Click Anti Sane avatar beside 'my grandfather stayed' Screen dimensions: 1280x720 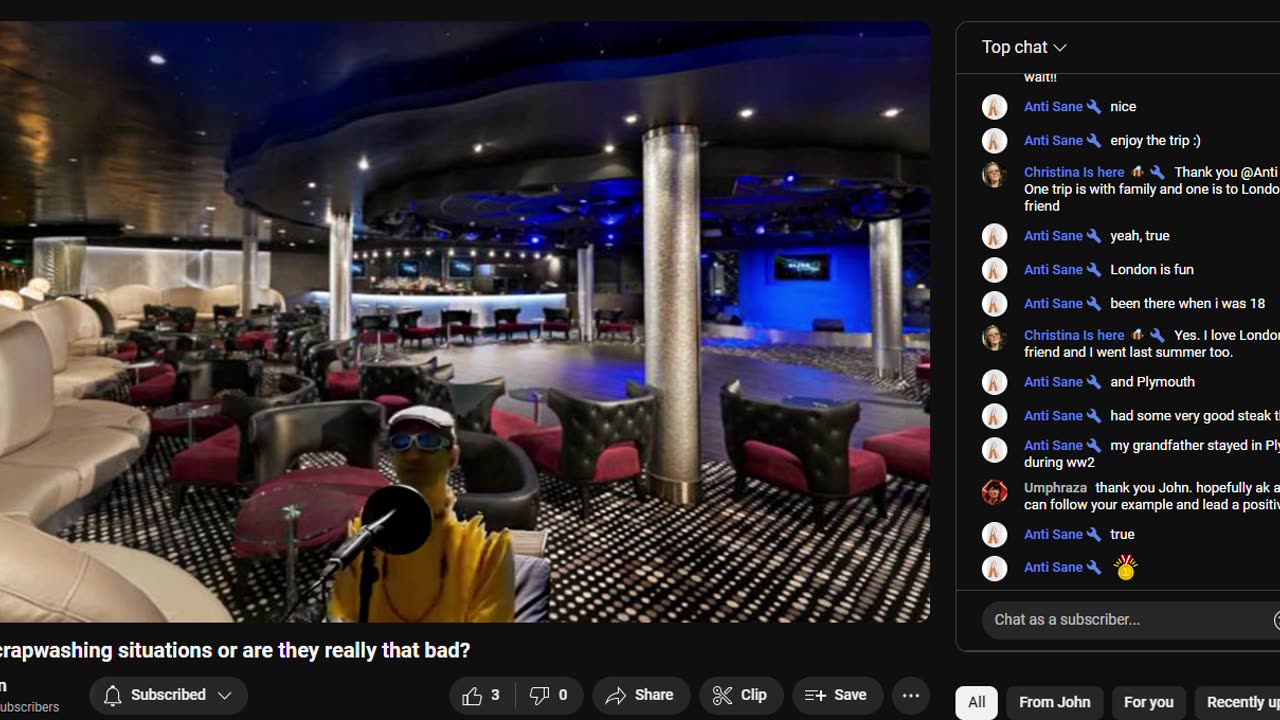(994, 450)
